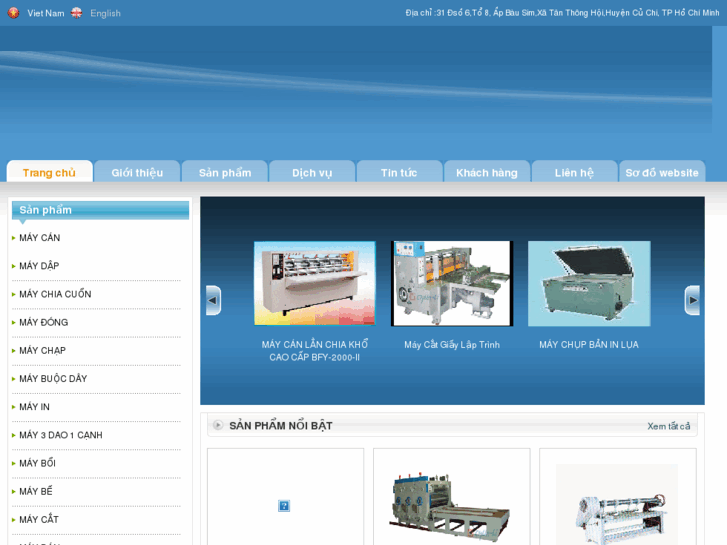The height and width of the screenshot is (545, 727).
Task: Click the UK flag icon
Action: pyautogui.click(x=77, y=13)
